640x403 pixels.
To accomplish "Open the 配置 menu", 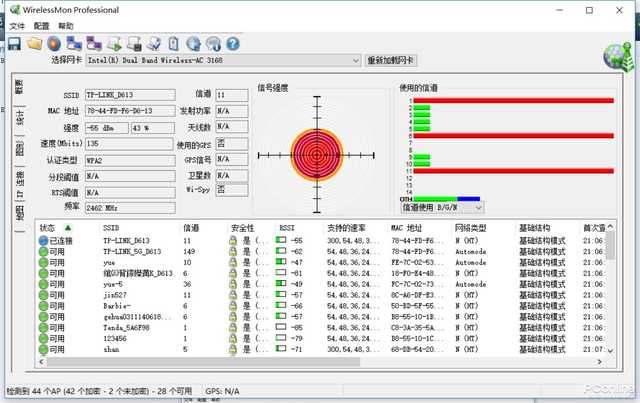I will (41, 26).
